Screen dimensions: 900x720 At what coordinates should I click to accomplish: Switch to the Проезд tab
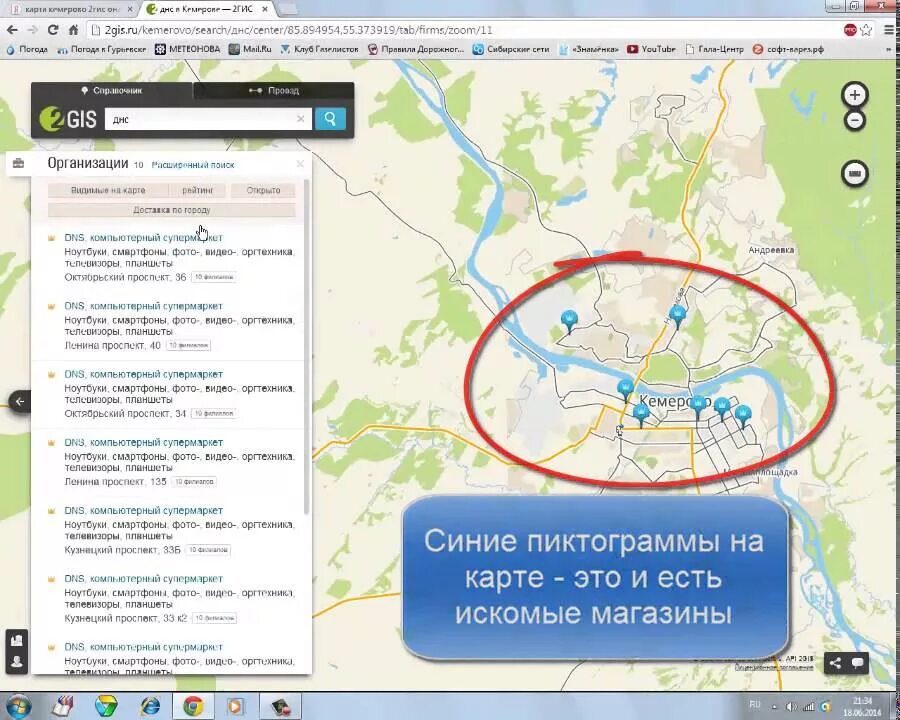coord(274,90)
